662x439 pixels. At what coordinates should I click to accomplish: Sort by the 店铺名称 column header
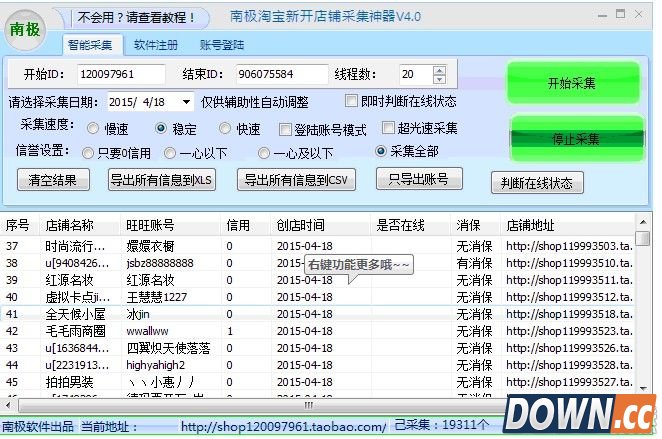tap(80, 225)
